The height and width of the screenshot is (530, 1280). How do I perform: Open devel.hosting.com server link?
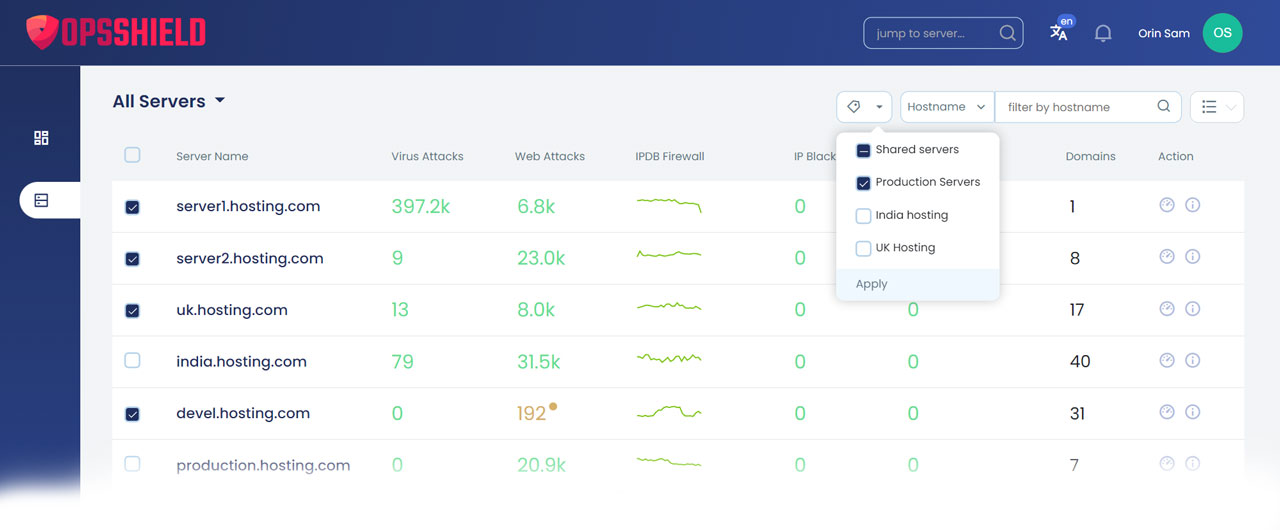pyautogui.click(x=243, y=413)
